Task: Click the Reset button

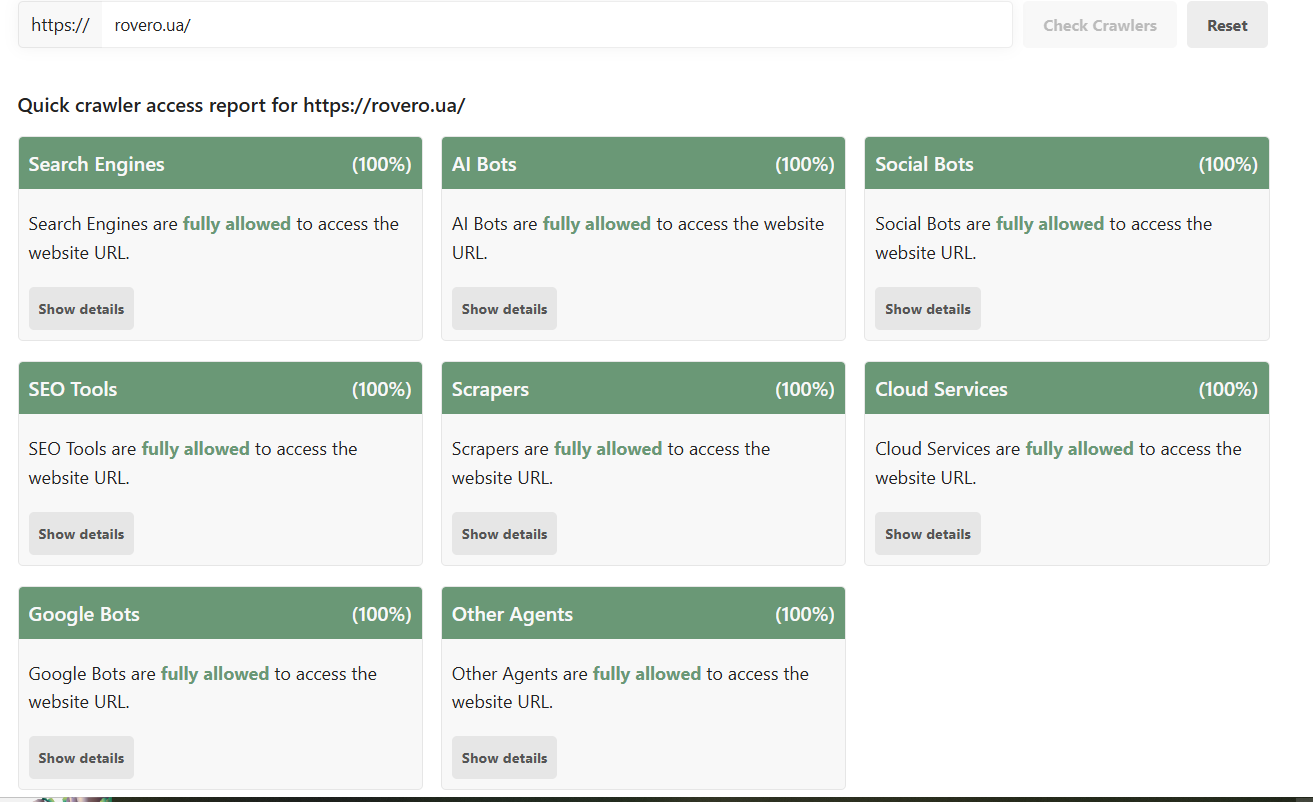Action: tap(1227, 25)
